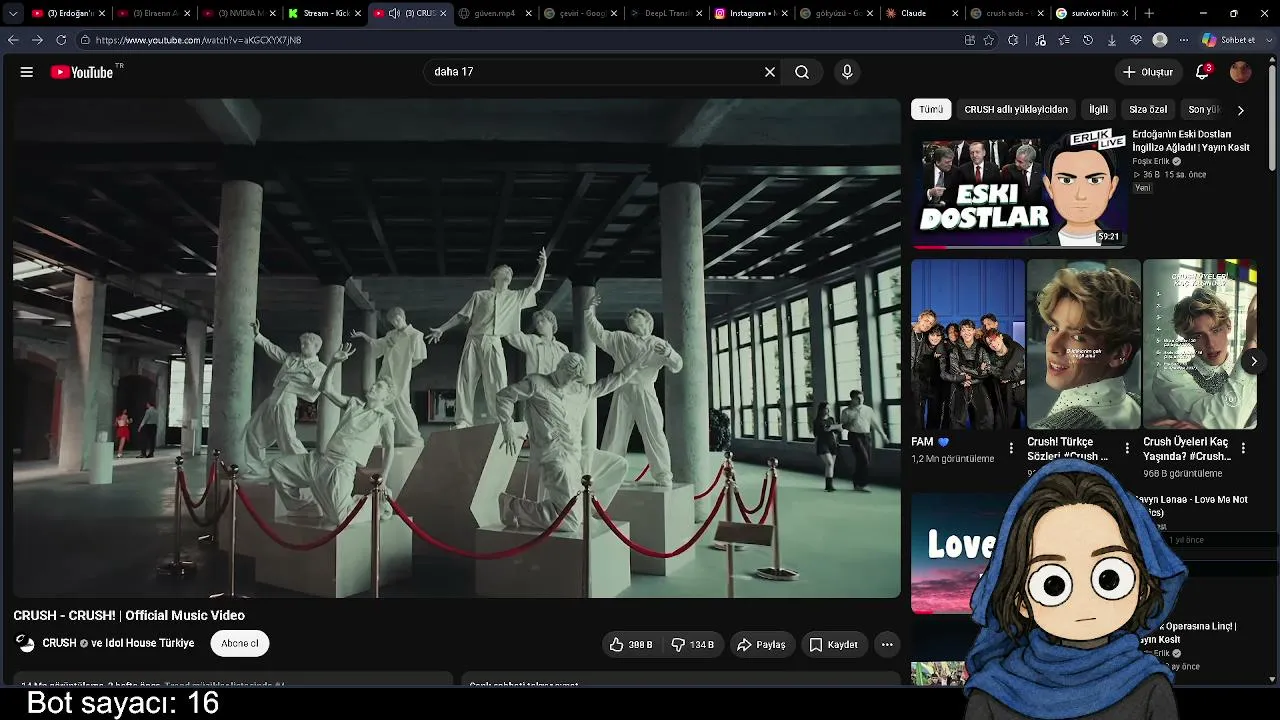Go forward in the browser
Screen dimensions: 1280x720
click(x=37, y=40)
